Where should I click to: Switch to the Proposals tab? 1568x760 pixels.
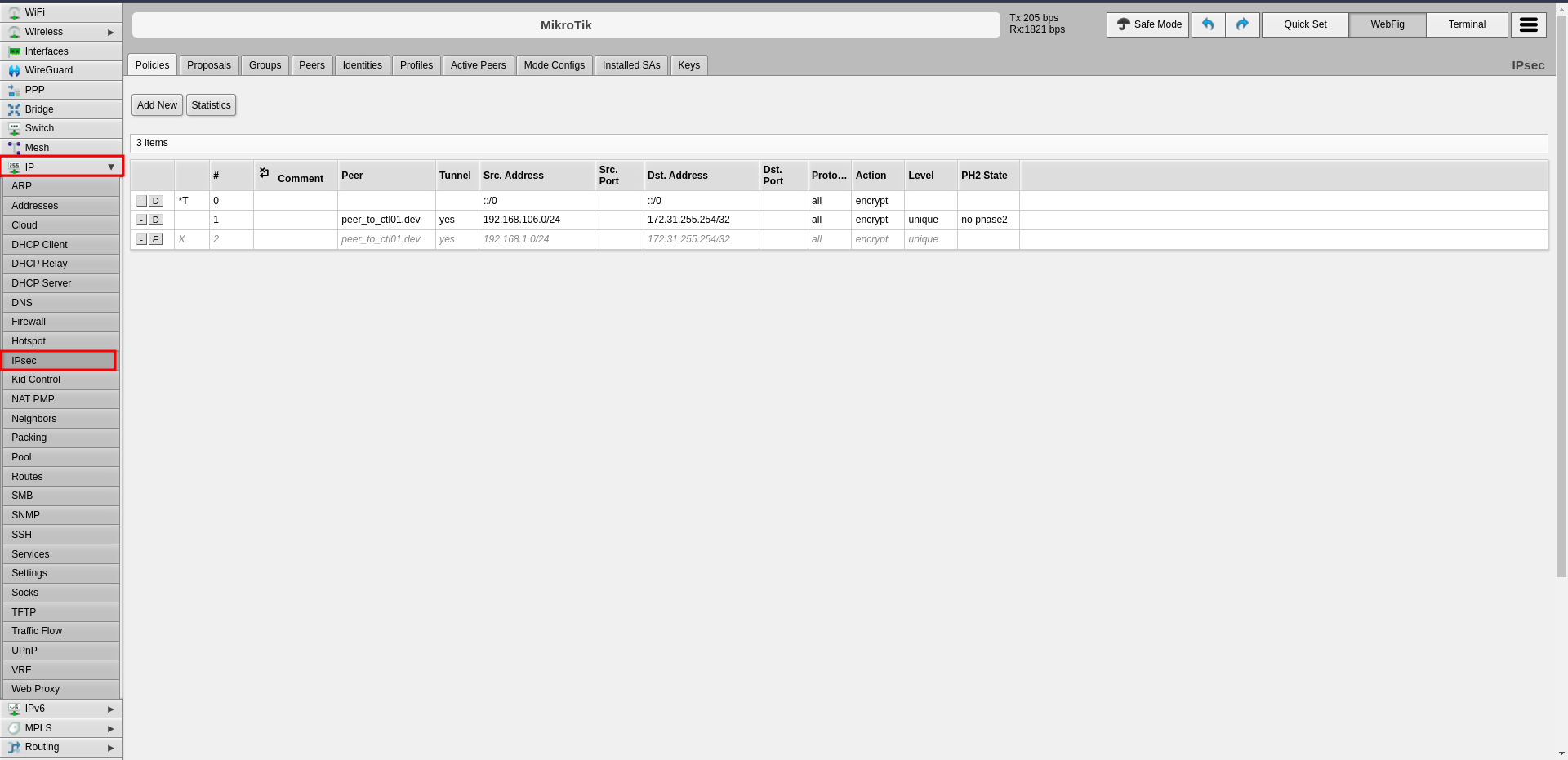click(209, 65)
